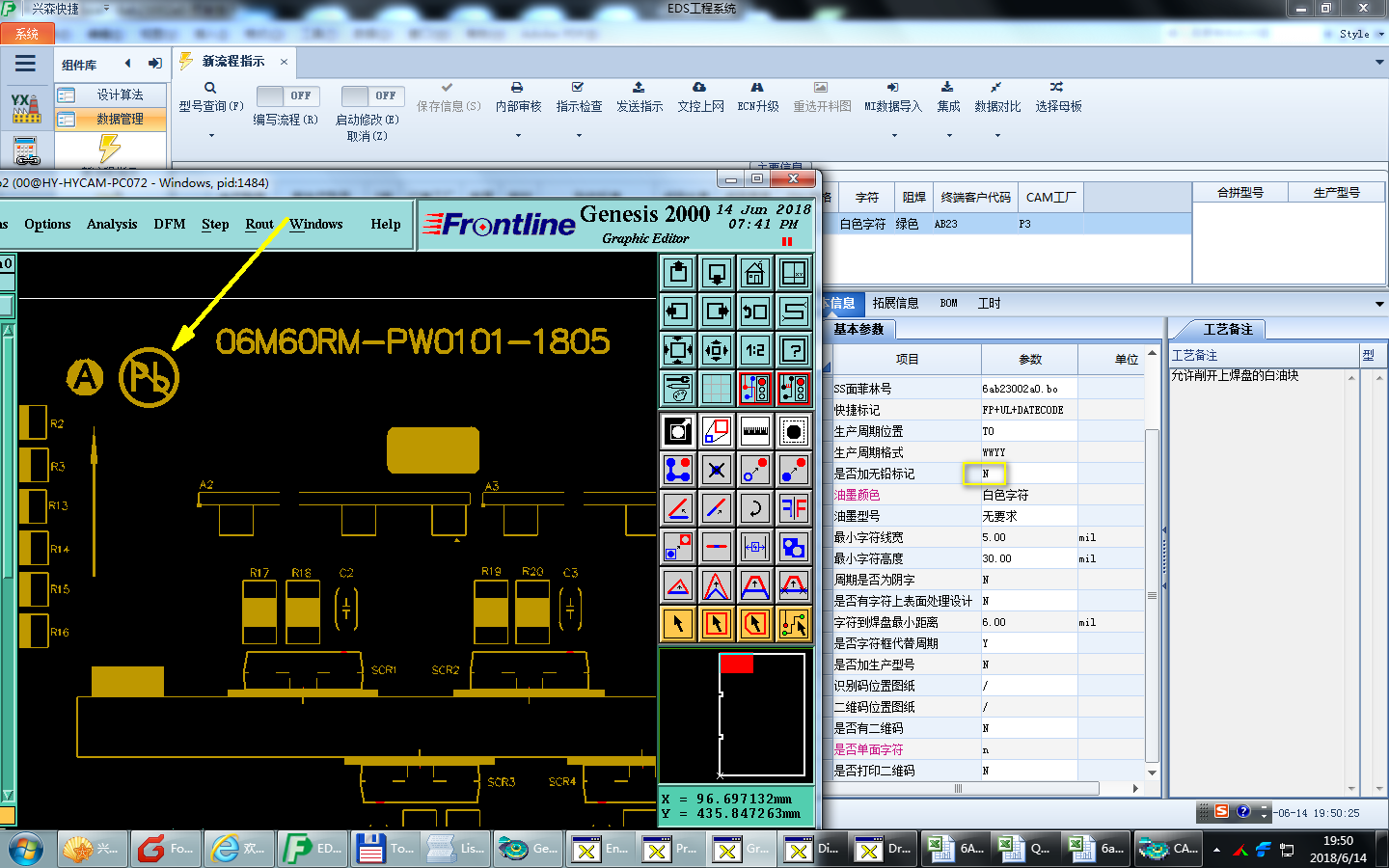Image resolution: width=1389 pixels, height=868 pixels.
Task: Open the Internet Explorer taskbar icon
Action: (237, 849)
